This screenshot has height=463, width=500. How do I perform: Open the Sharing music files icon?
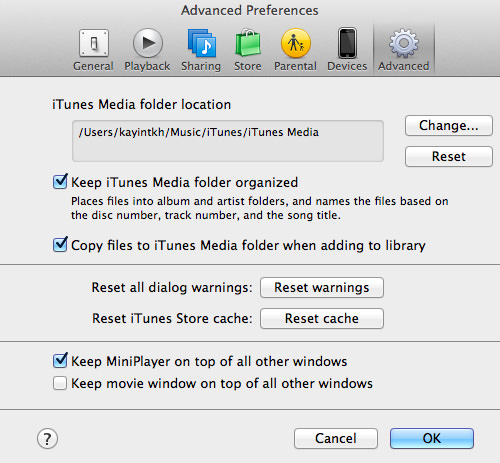pyautogui.click(x=202, y=43)
